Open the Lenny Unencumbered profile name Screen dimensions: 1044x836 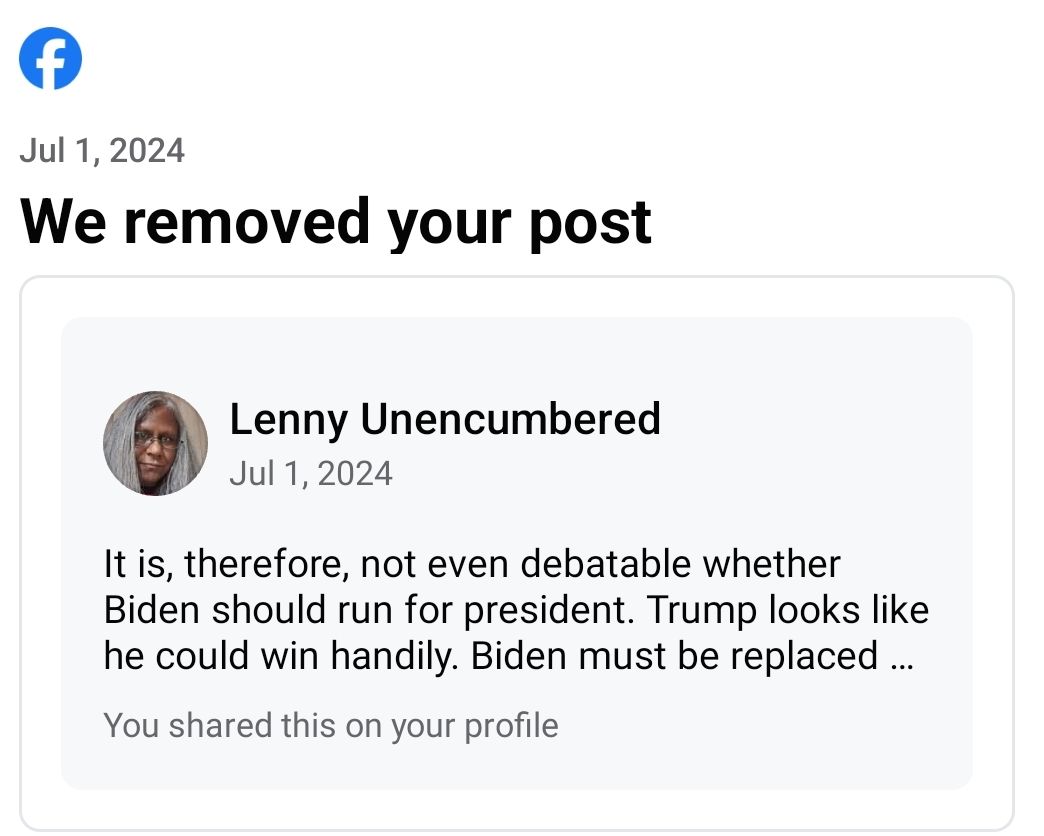[445, 419]
